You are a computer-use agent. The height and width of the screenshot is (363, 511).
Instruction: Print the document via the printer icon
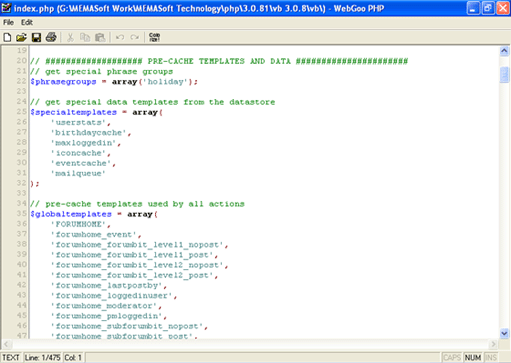(51, 37)
